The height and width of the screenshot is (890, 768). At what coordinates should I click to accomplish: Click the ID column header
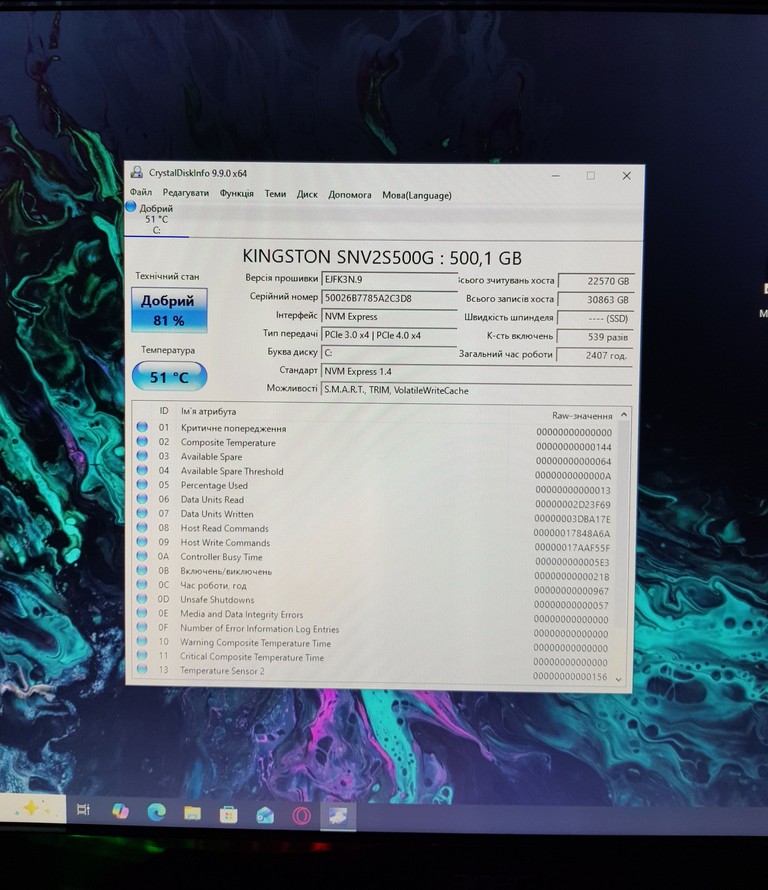(164, 410)
